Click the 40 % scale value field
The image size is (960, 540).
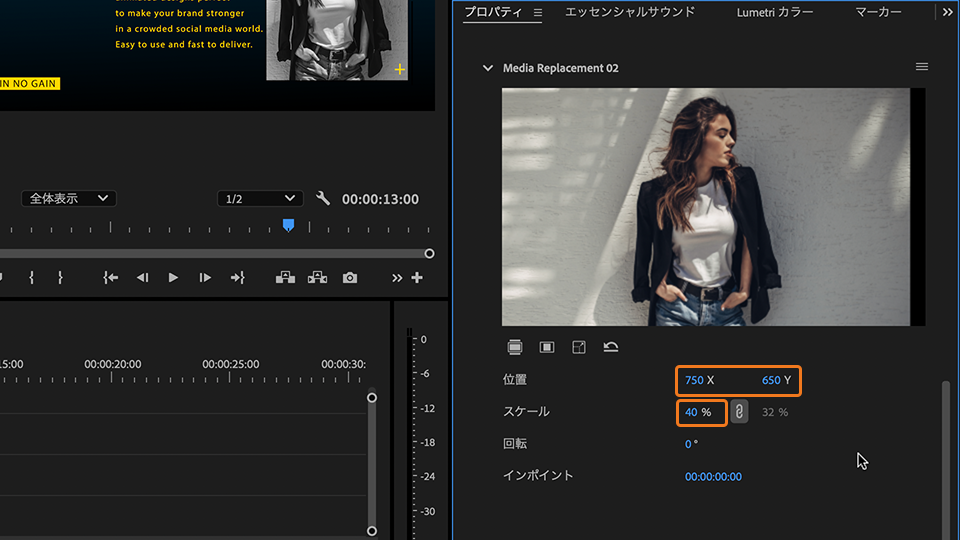click(x=692, y=412)
